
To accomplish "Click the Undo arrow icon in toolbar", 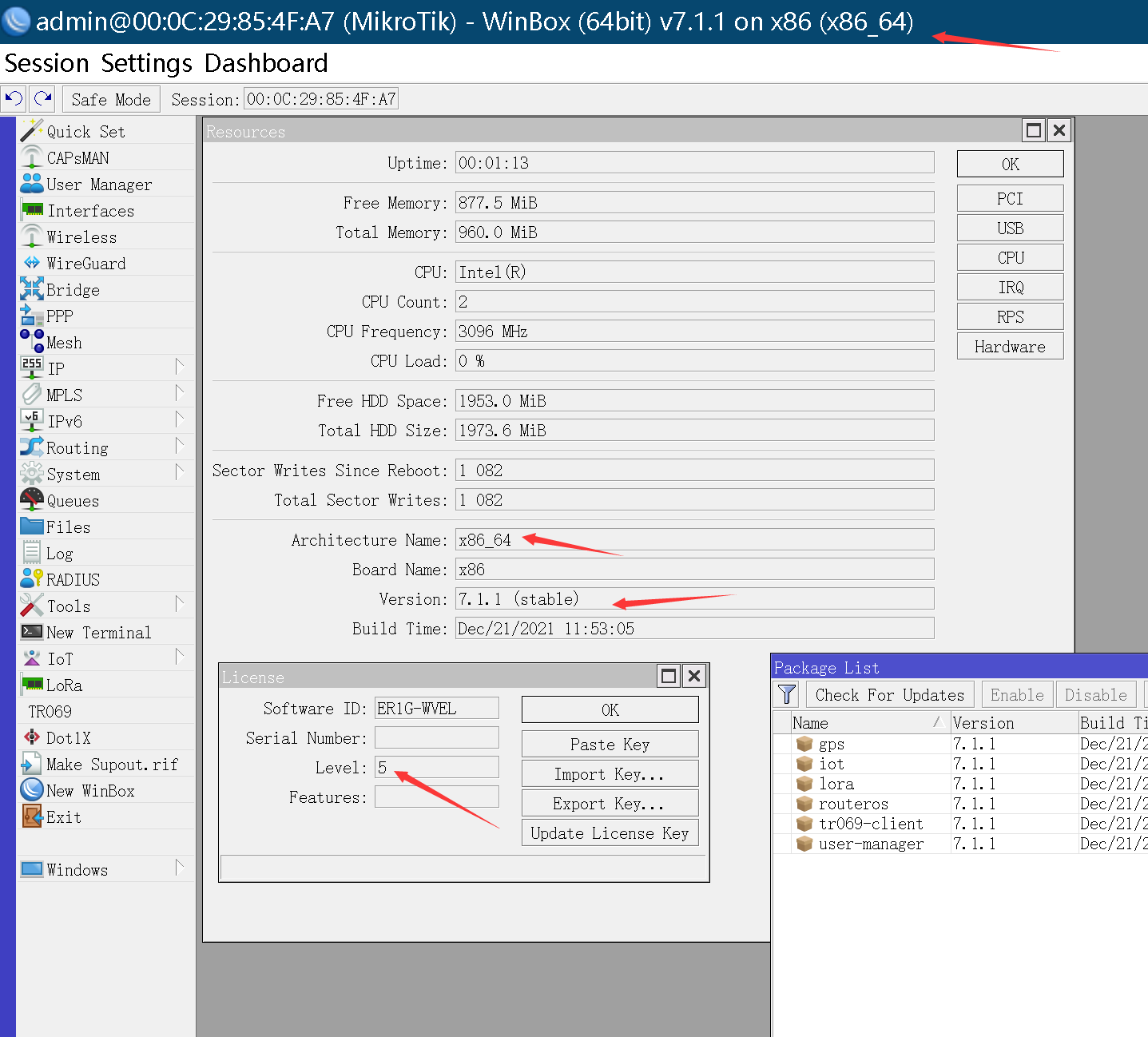I will pos(14,99).
